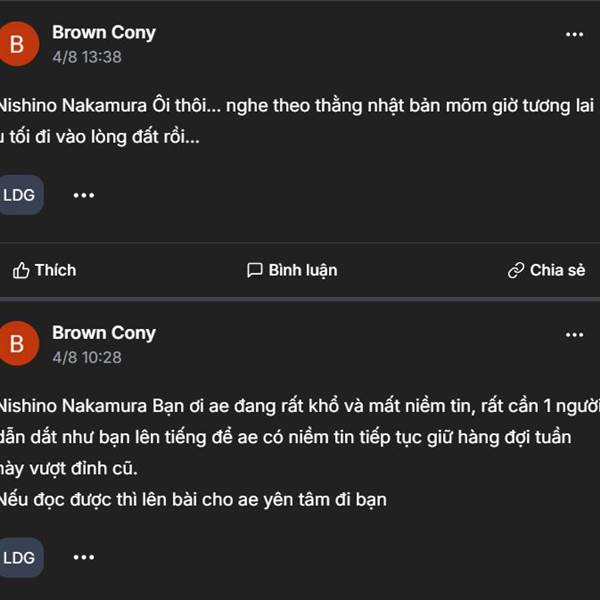The width and height of the screenshot is (600, 600).
Task: Select the LDG tag on second post
Action: coord(20,557)
